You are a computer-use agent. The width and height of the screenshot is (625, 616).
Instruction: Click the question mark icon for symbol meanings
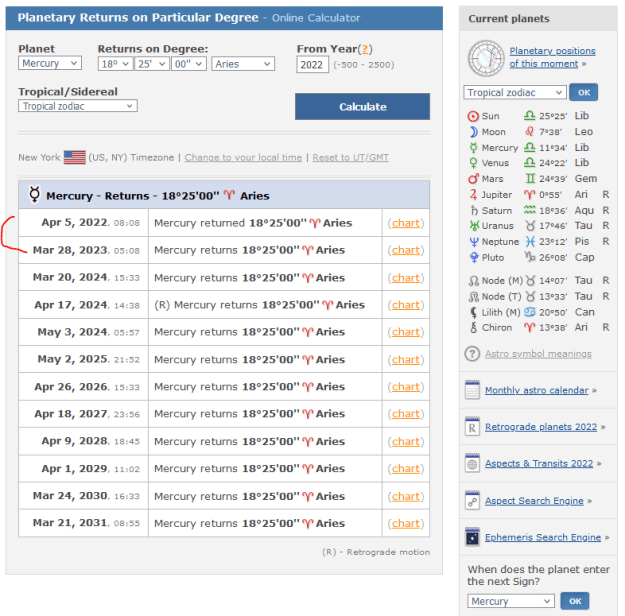[x=472, y=354]
